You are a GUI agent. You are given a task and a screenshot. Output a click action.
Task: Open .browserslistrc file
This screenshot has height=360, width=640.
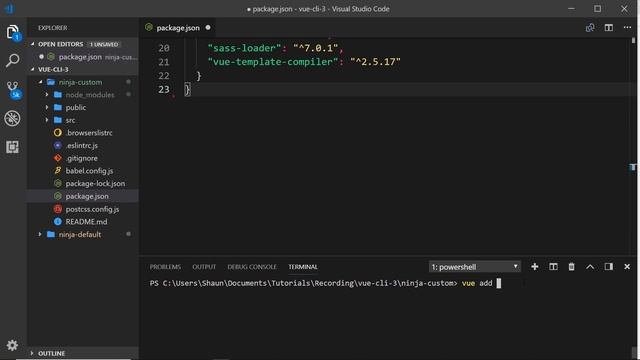coord(89,133)
